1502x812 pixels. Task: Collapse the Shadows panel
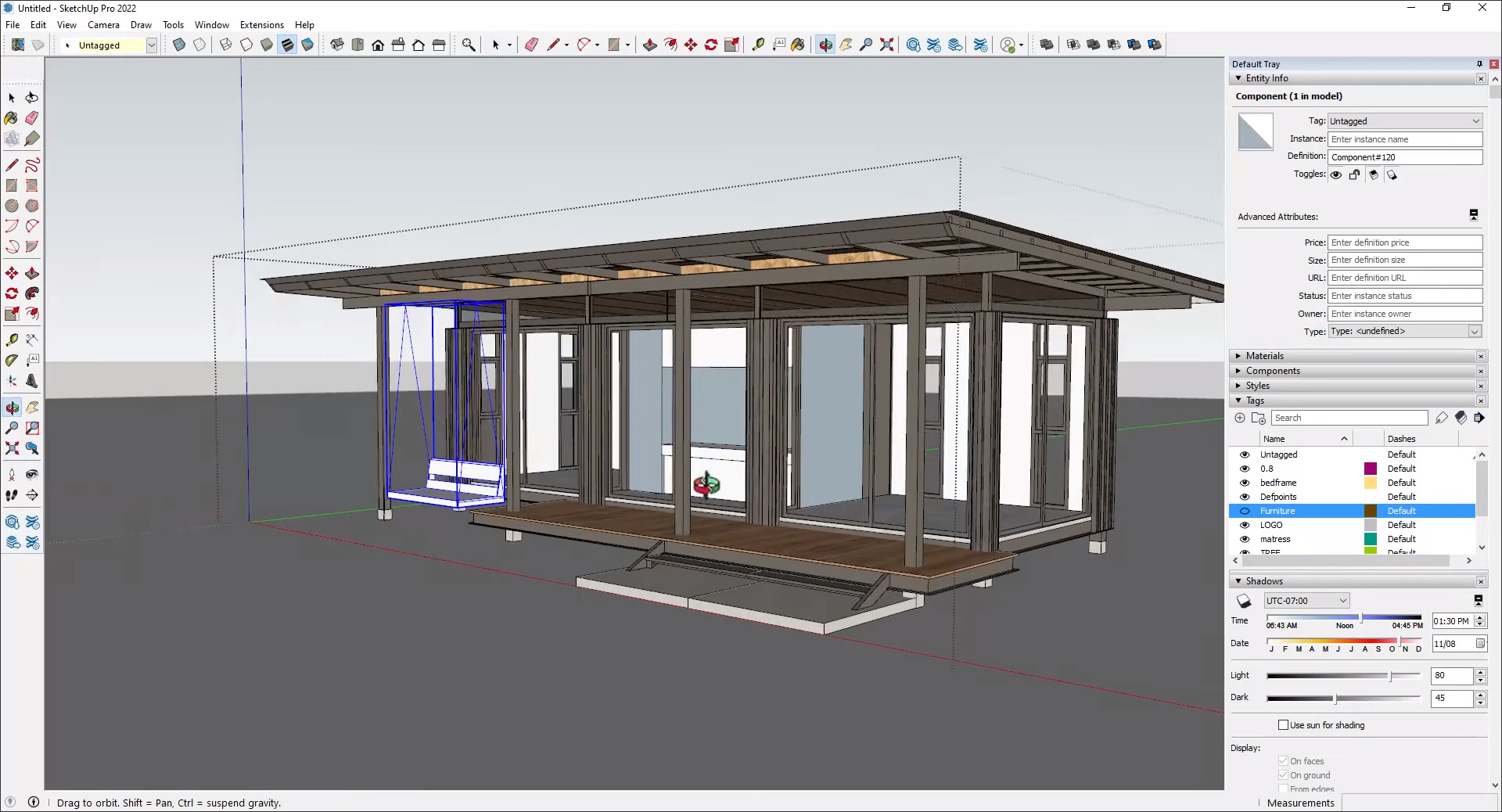pos(1238,581)
